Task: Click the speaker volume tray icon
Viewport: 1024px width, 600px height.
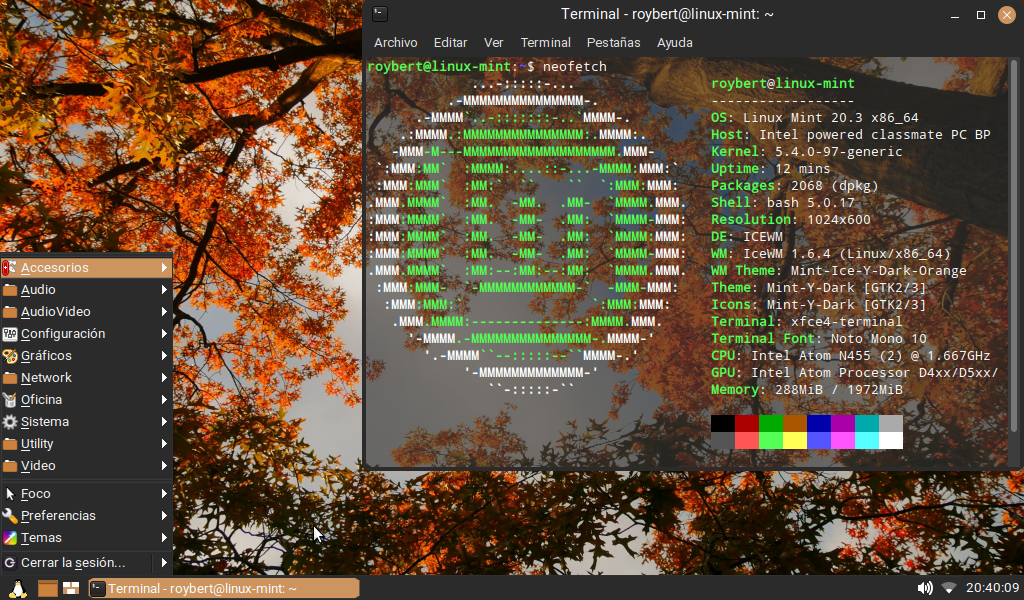Action: (925, 588)
